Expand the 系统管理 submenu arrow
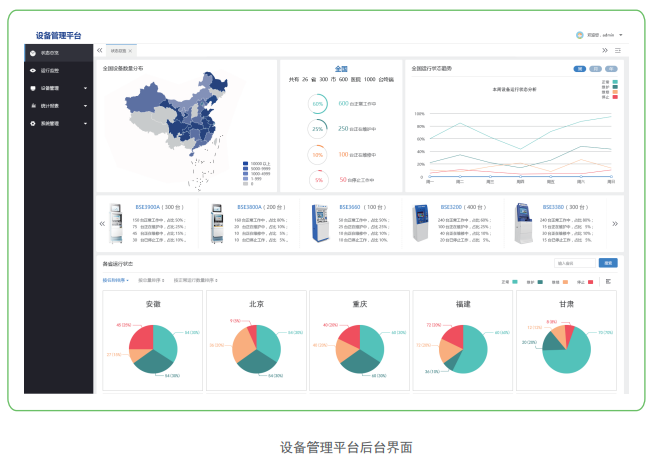 pyautogui.click(x=85, y=123)
